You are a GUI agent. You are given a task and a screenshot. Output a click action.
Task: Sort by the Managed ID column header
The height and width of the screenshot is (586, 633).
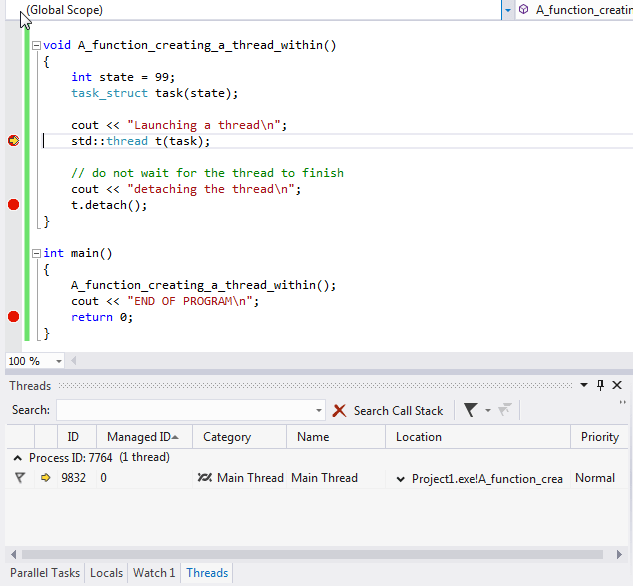tap(144, 437)
